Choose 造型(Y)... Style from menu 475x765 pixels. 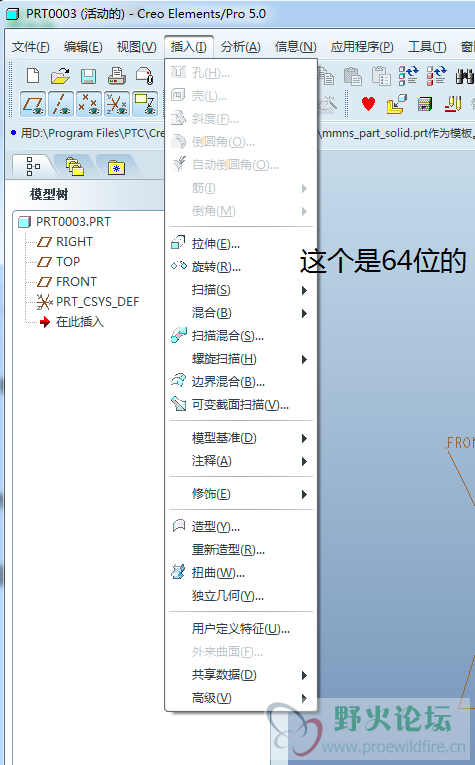(x=241, y=527)
